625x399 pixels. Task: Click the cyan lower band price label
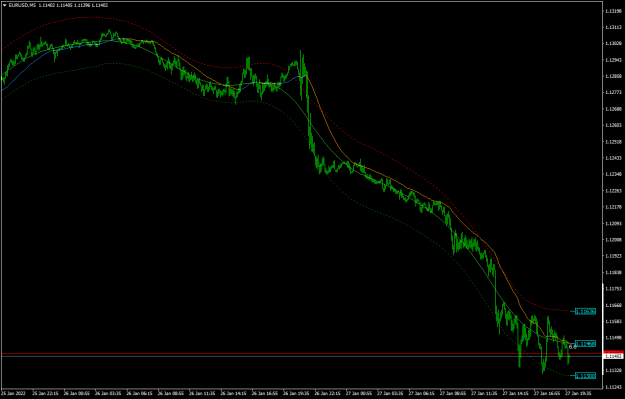point(585,375)
